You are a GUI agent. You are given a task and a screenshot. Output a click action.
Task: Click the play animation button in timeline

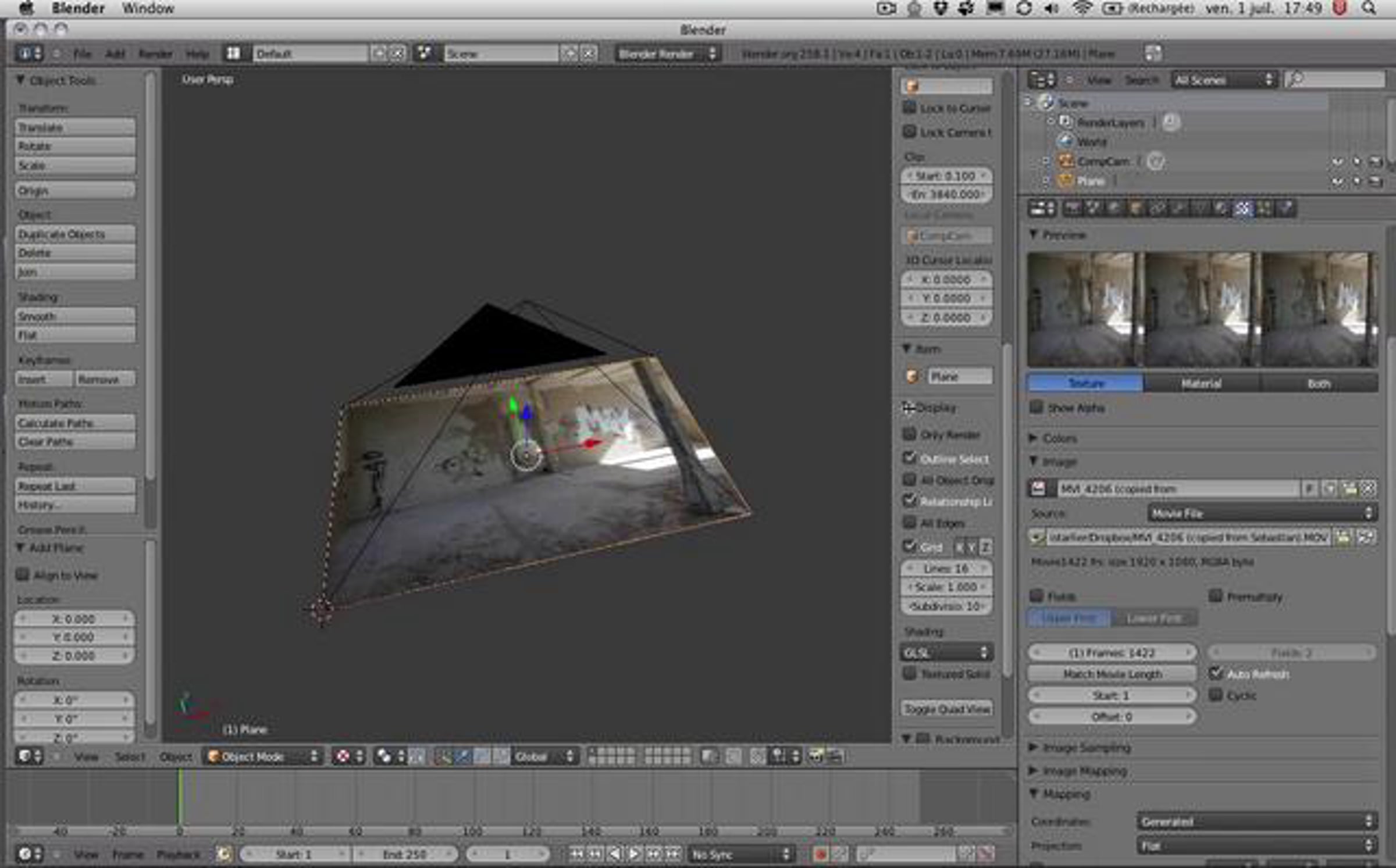click(634, 854)
